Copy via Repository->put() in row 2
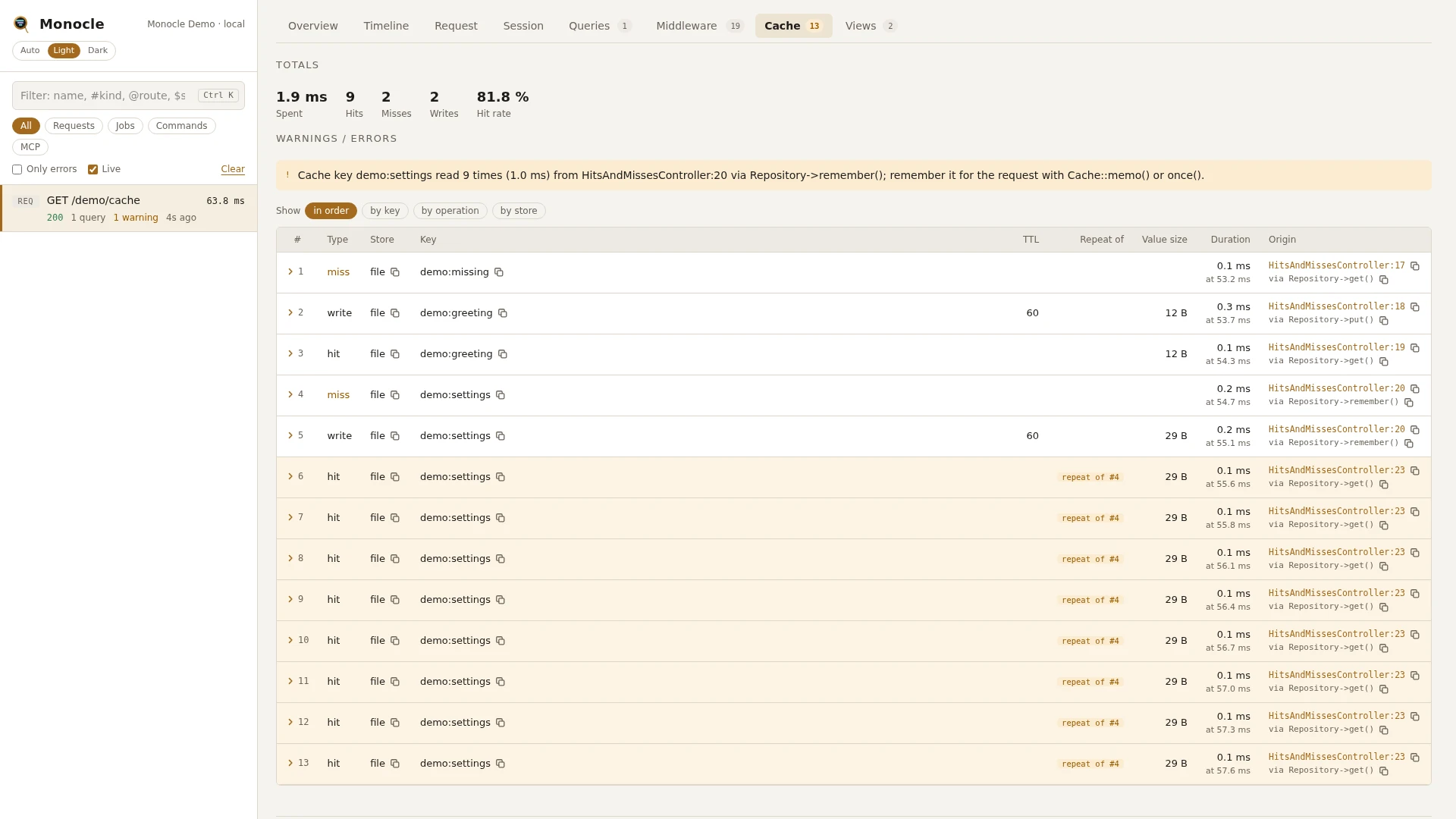1456x819 pixels. coord(1384,321)
